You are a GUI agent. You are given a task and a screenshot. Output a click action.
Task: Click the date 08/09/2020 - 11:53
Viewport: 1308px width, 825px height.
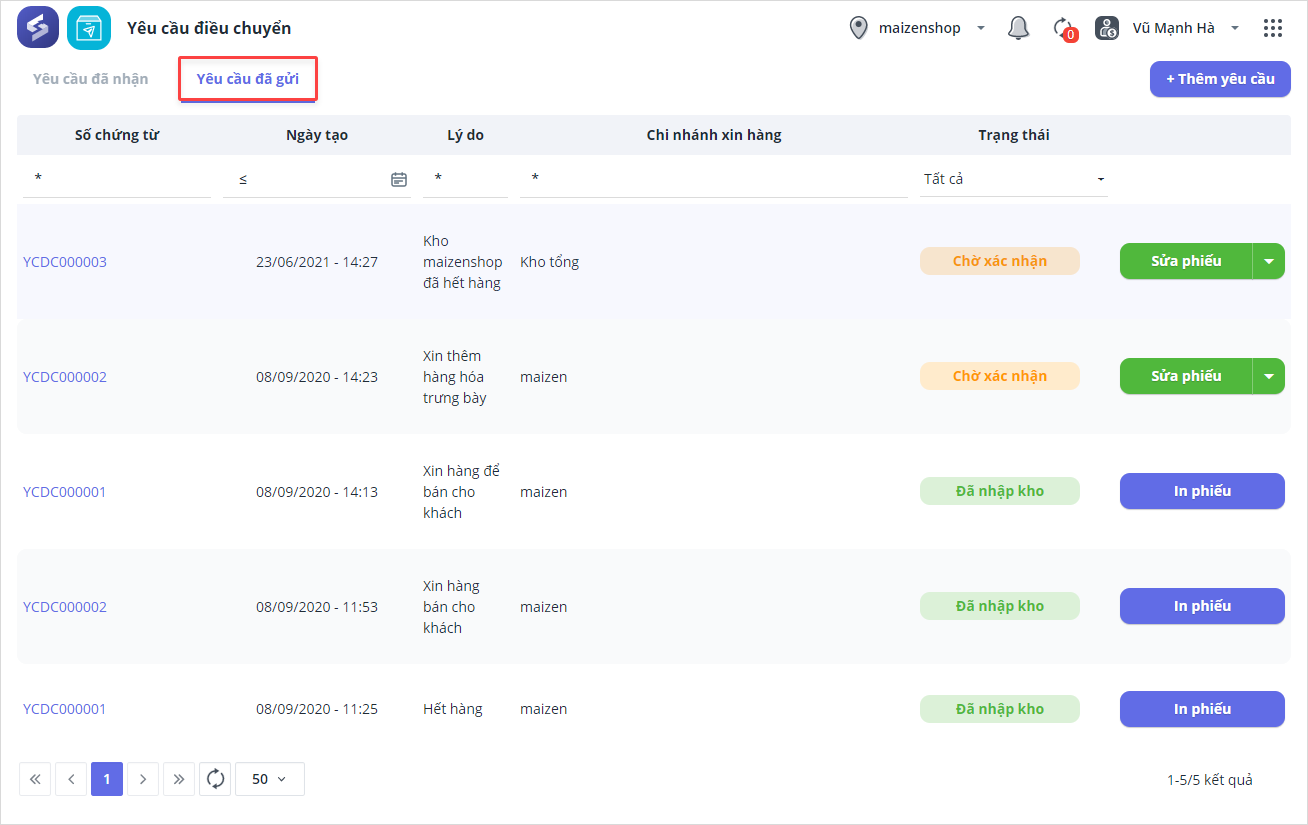point(317,607)
